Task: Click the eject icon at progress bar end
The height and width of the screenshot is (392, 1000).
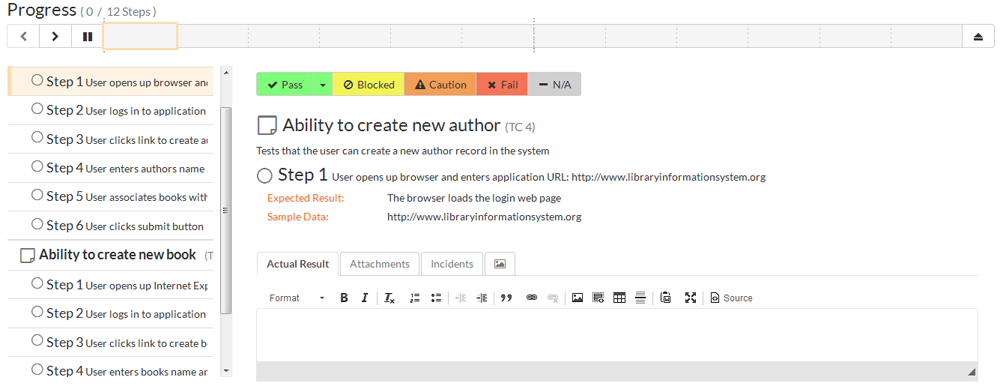Action: [978, 36]
